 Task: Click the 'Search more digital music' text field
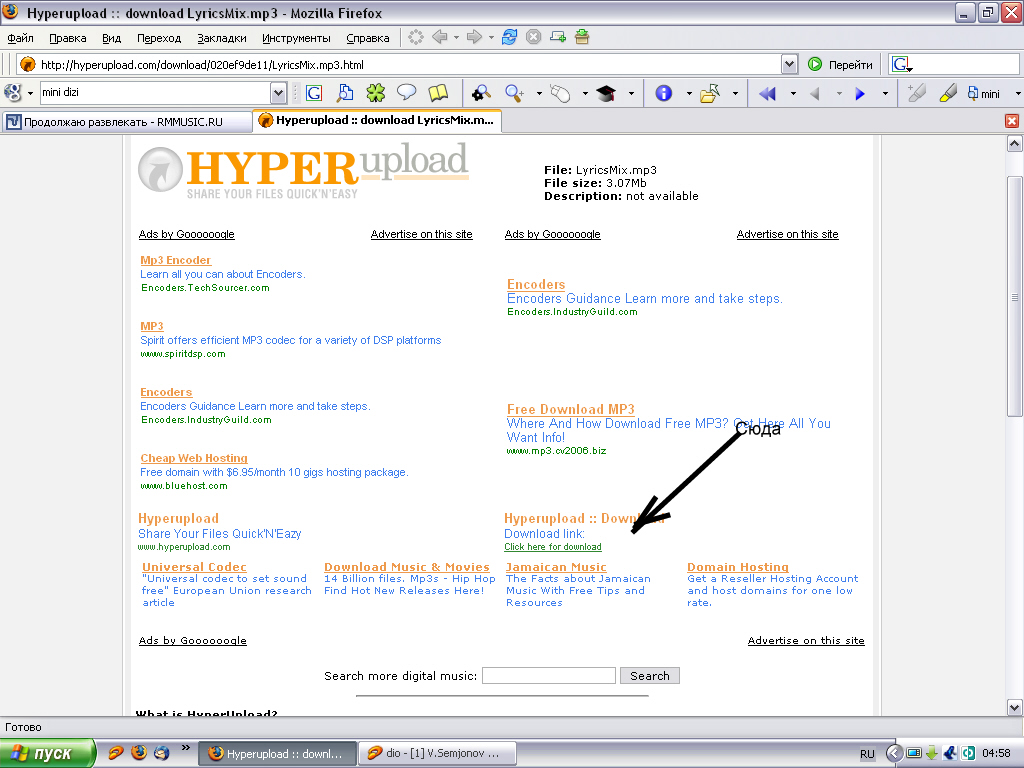(549, 675)
